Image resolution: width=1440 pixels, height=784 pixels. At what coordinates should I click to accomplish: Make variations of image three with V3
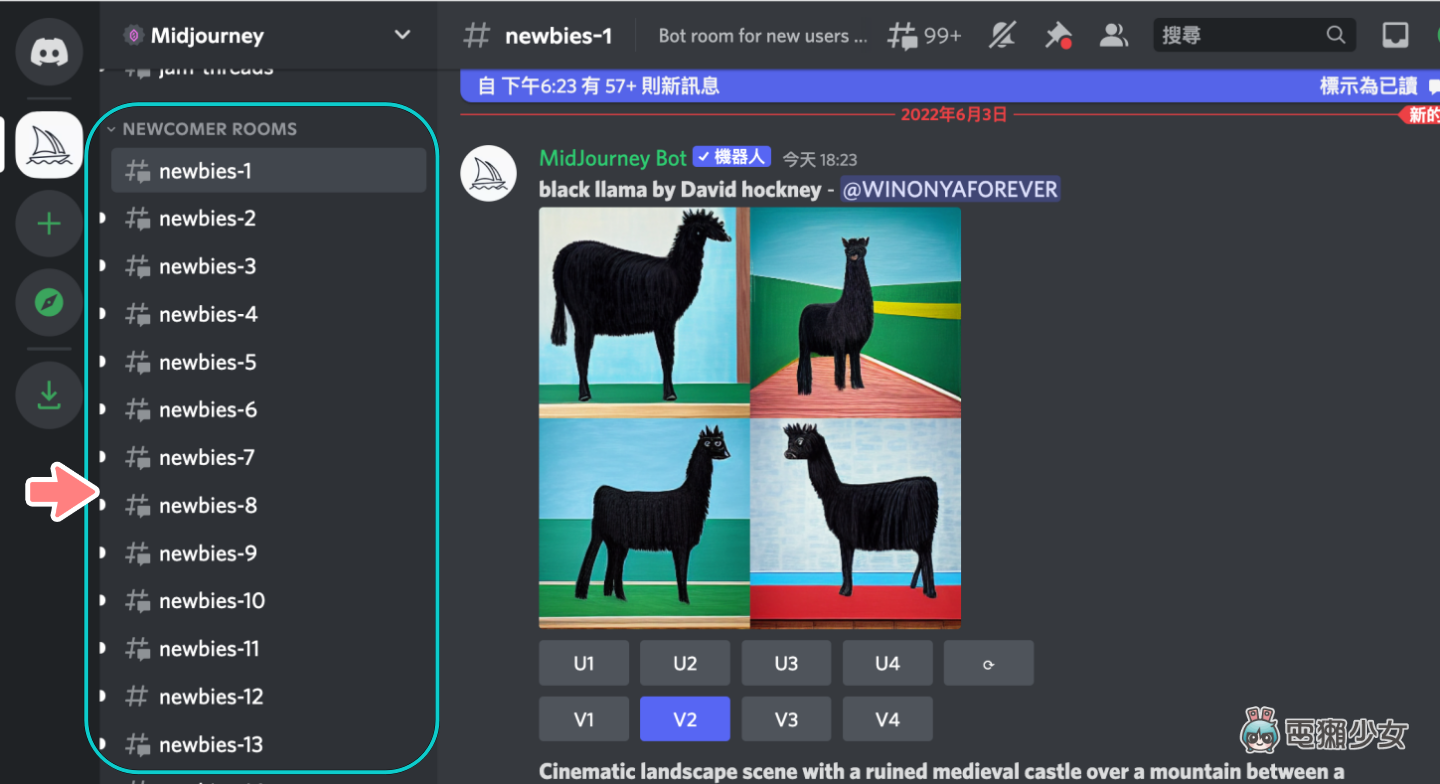click(786, 719)
